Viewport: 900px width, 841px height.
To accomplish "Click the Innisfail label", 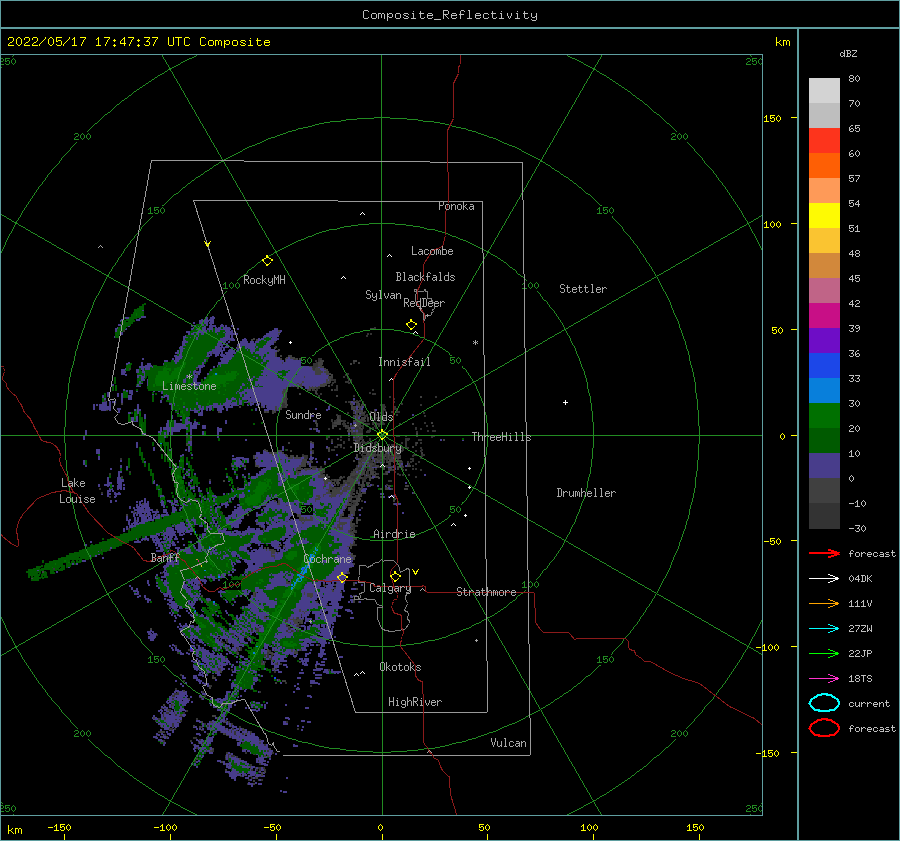I will click(404, 362).
